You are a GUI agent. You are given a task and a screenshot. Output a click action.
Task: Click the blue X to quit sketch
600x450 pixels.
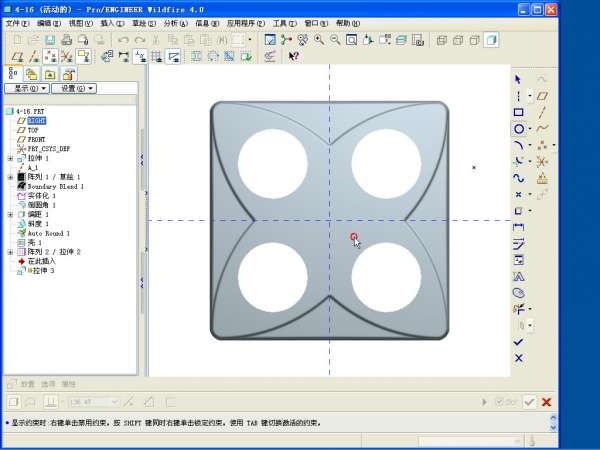coord(518,358)
